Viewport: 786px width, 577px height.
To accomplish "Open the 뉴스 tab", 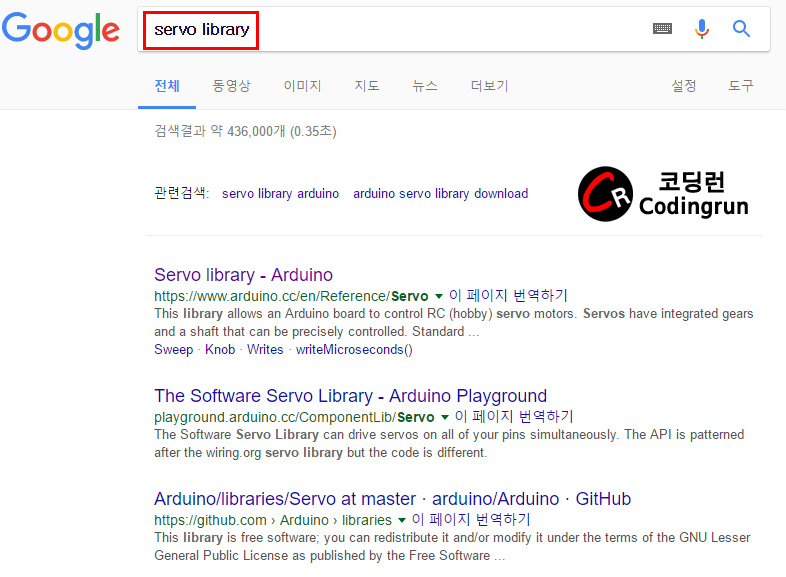I will tap(425, 86).
